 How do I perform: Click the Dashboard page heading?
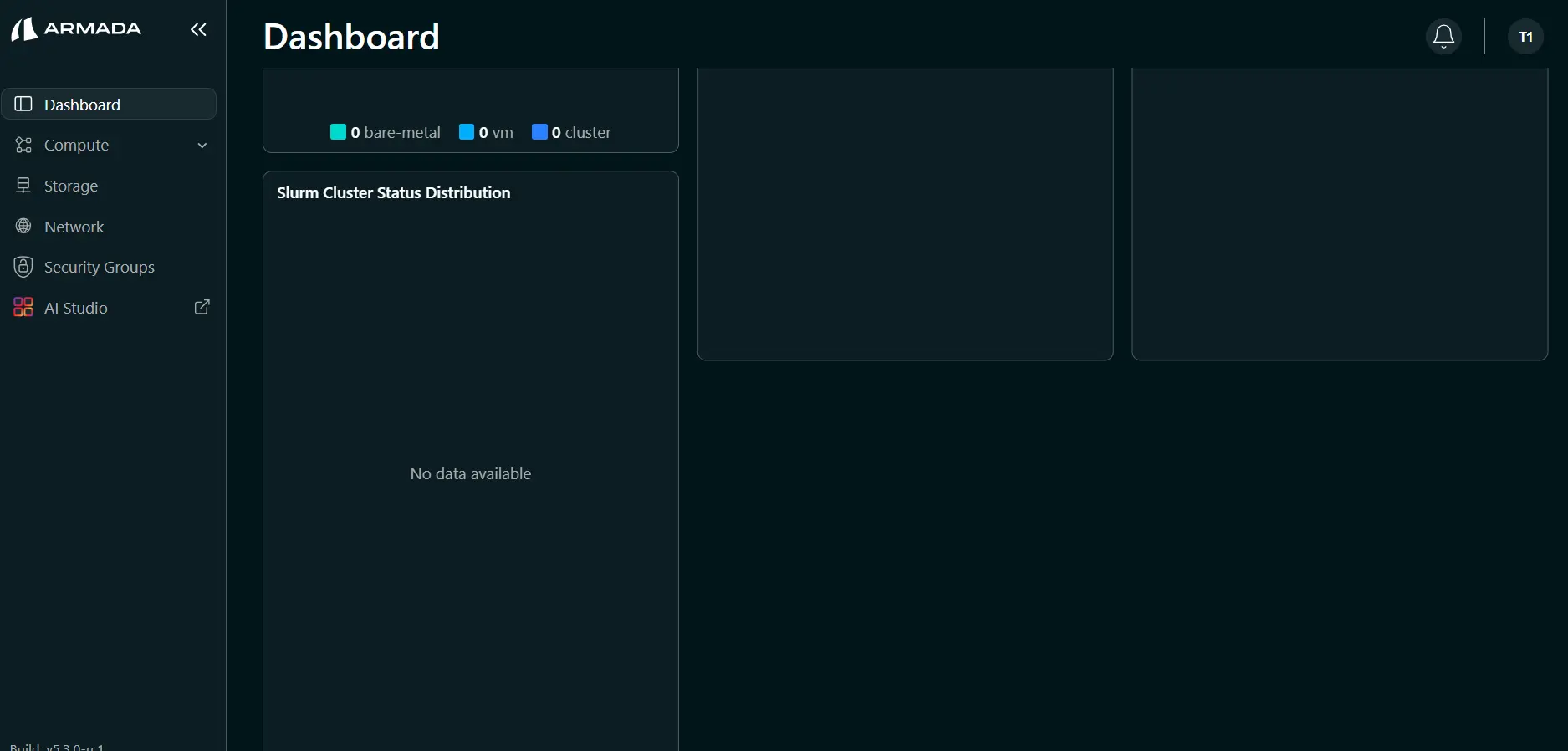[x=351, y=37]
